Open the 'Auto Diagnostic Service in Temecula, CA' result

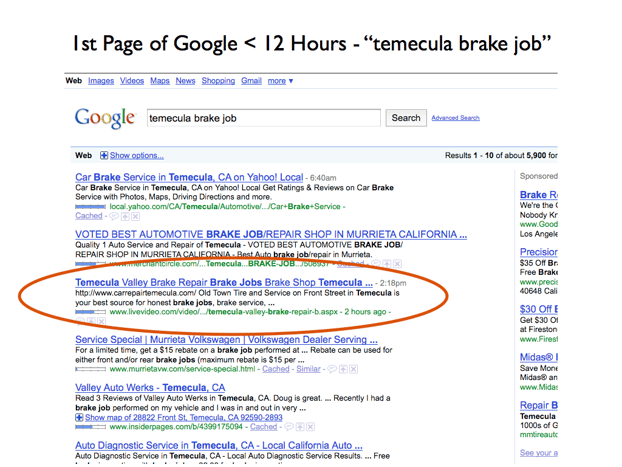click(219, 446)
